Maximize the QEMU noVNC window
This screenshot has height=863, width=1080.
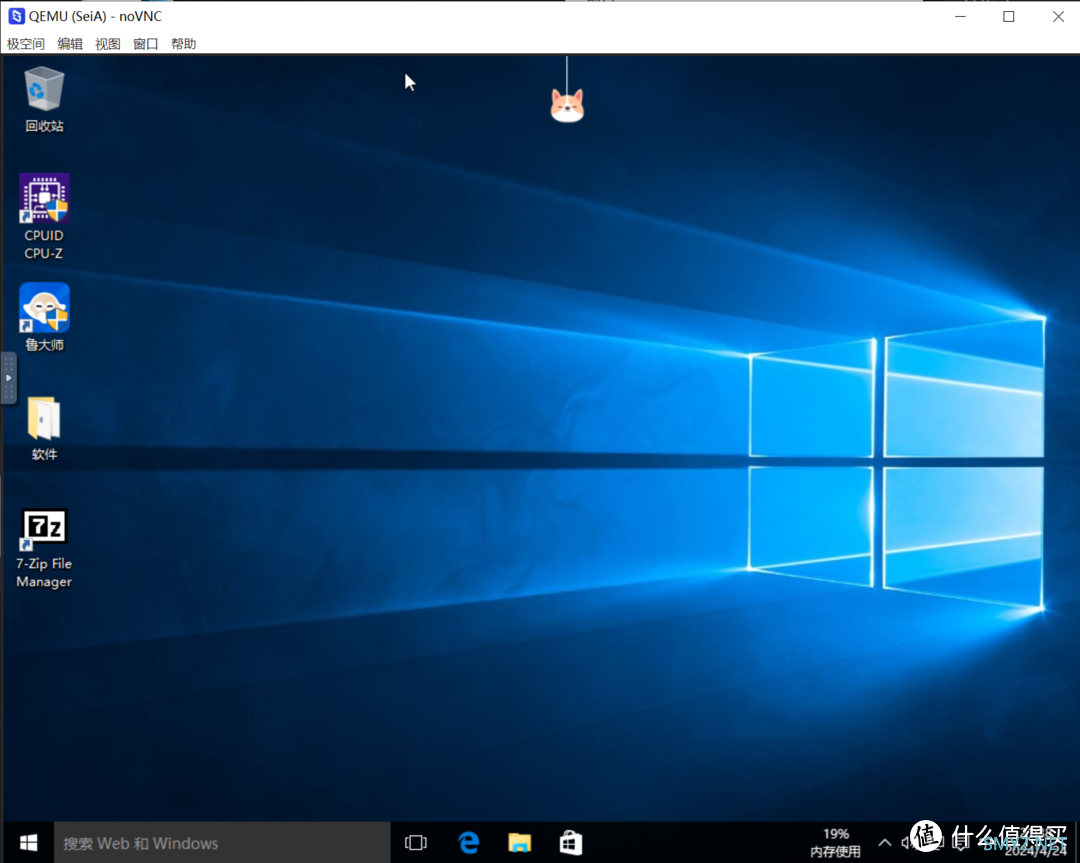1008,16
